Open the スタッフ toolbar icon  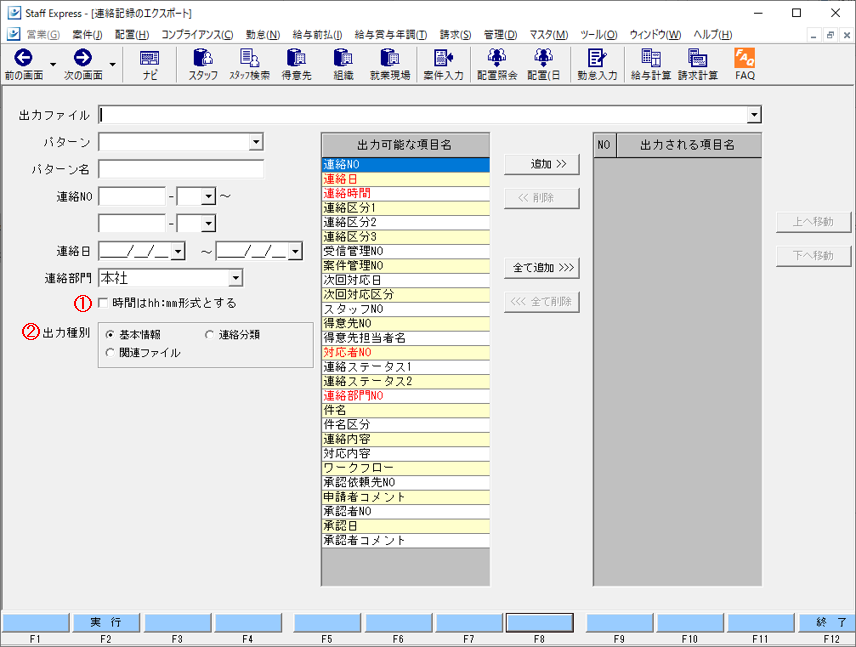(203, 64)
